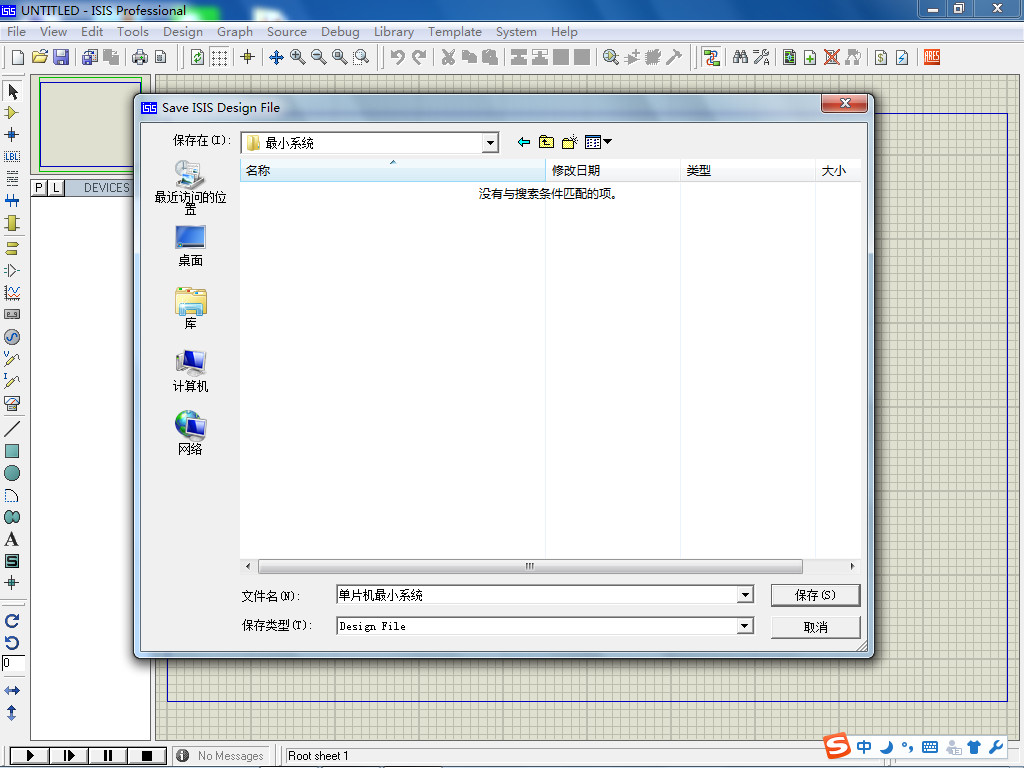Open 桌面 in places sidebar
Viewport: 1024px width, 768px height.
(x=190, y=246)
